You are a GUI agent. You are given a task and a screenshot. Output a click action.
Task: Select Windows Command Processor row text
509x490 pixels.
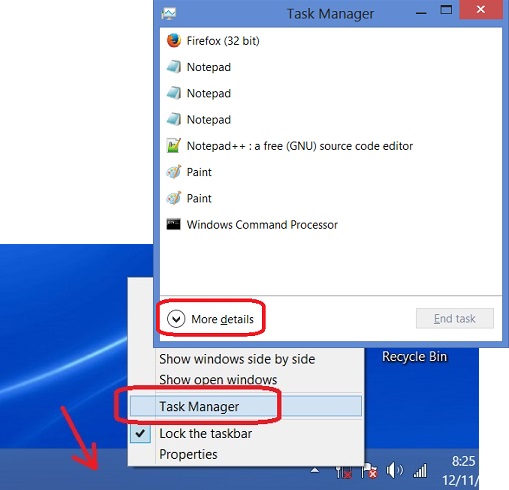coord(262,225)
